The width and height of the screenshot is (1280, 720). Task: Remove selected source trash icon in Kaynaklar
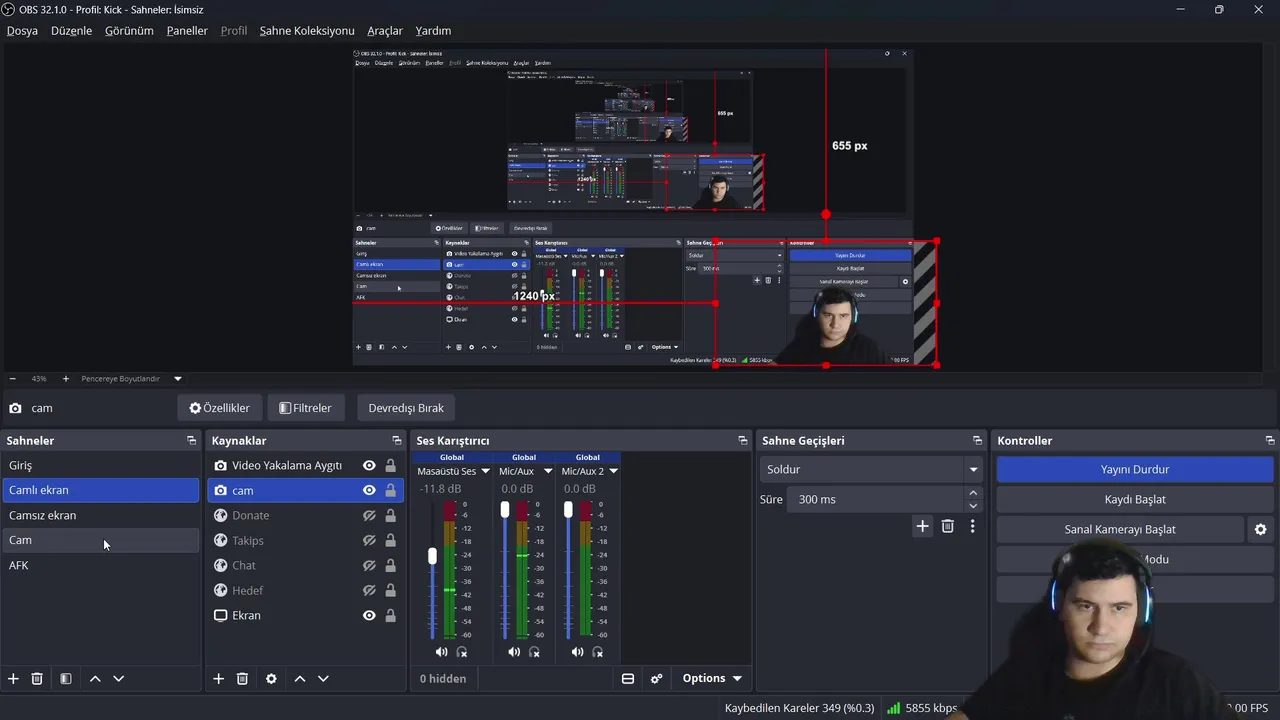coord(242,678)
